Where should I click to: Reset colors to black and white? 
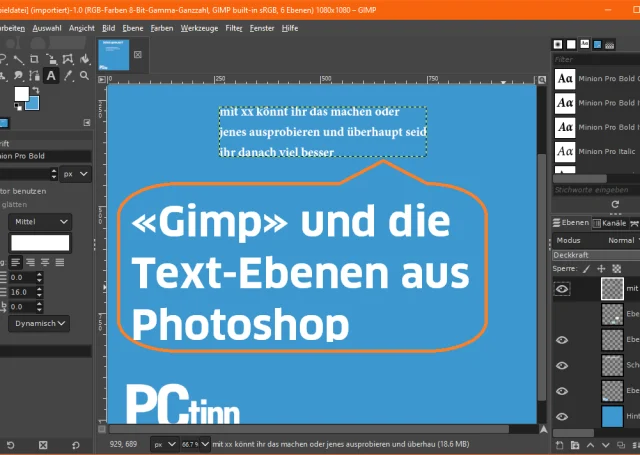coord(18,107)
